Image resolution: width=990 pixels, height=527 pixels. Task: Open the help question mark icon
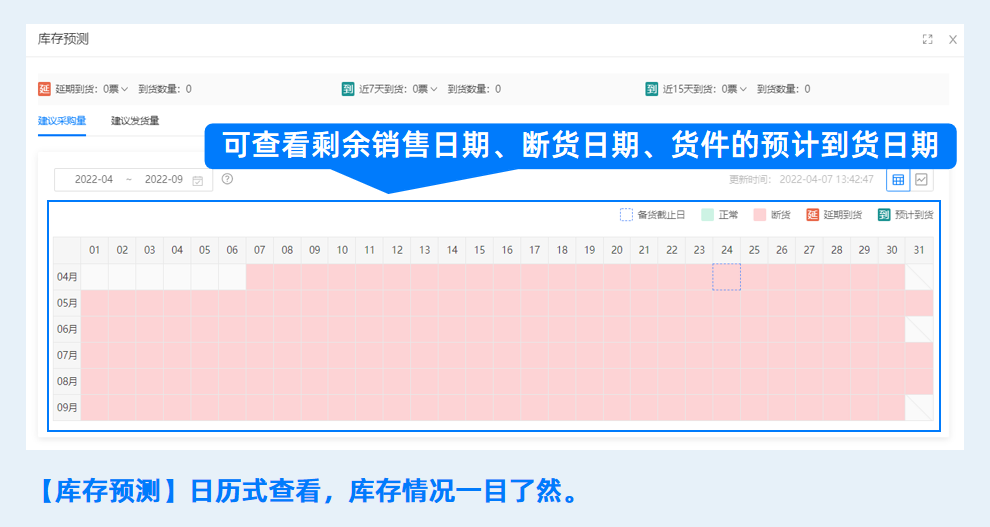pyautogui.click(x=227, y=179)
